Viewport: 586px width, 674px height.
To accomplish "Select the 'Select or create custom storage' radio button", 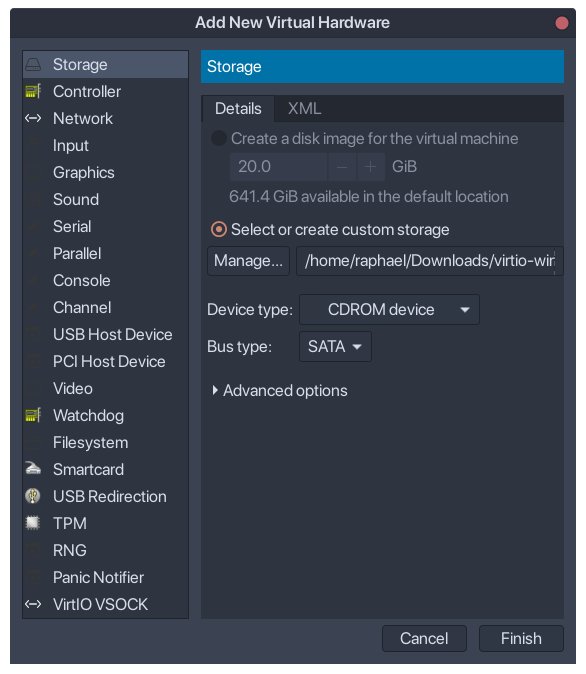I will tap(218, 230).
